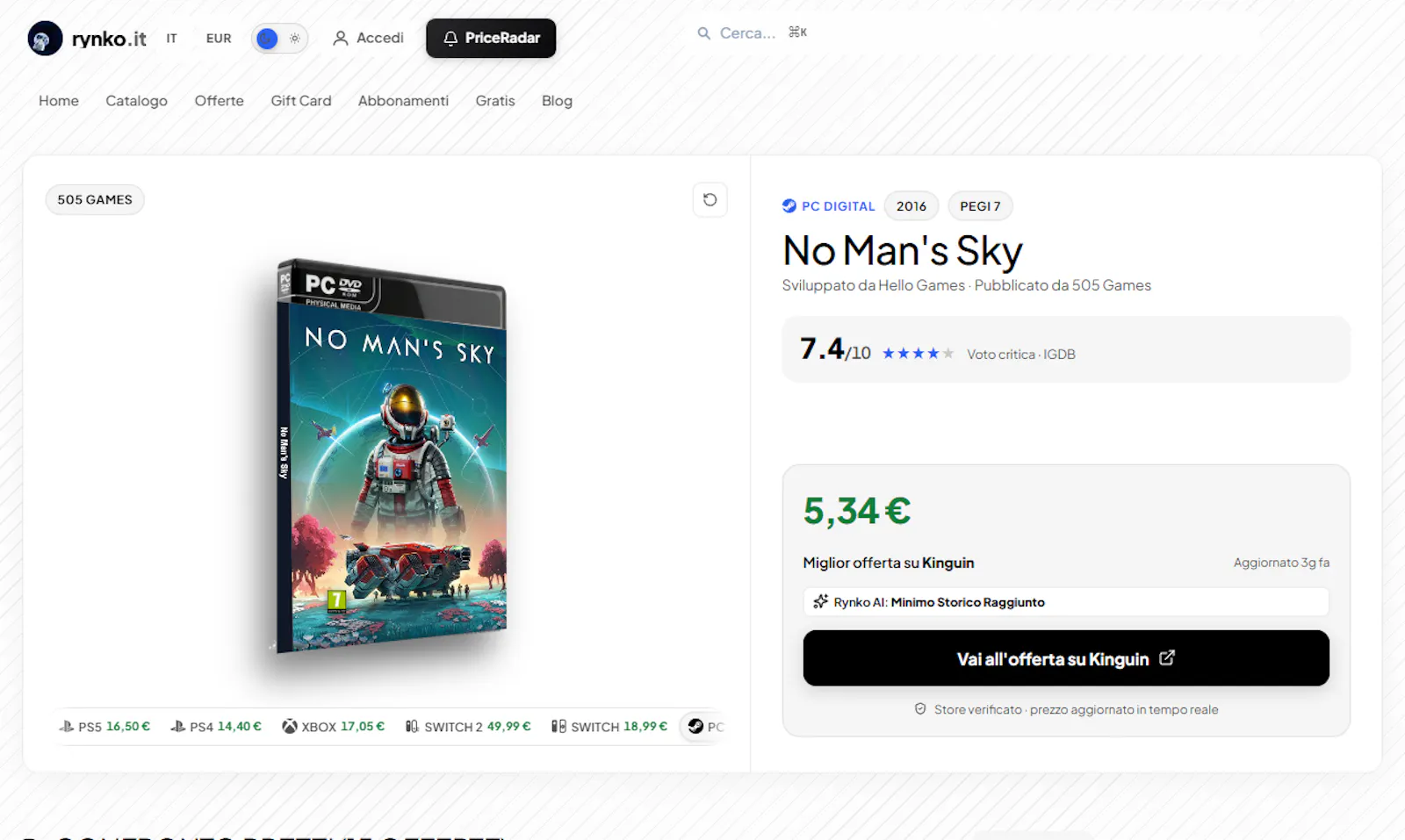Click the rotate/reset cover icon
1405x840 pixels.
pyautogui.click(x=710, y=200)
